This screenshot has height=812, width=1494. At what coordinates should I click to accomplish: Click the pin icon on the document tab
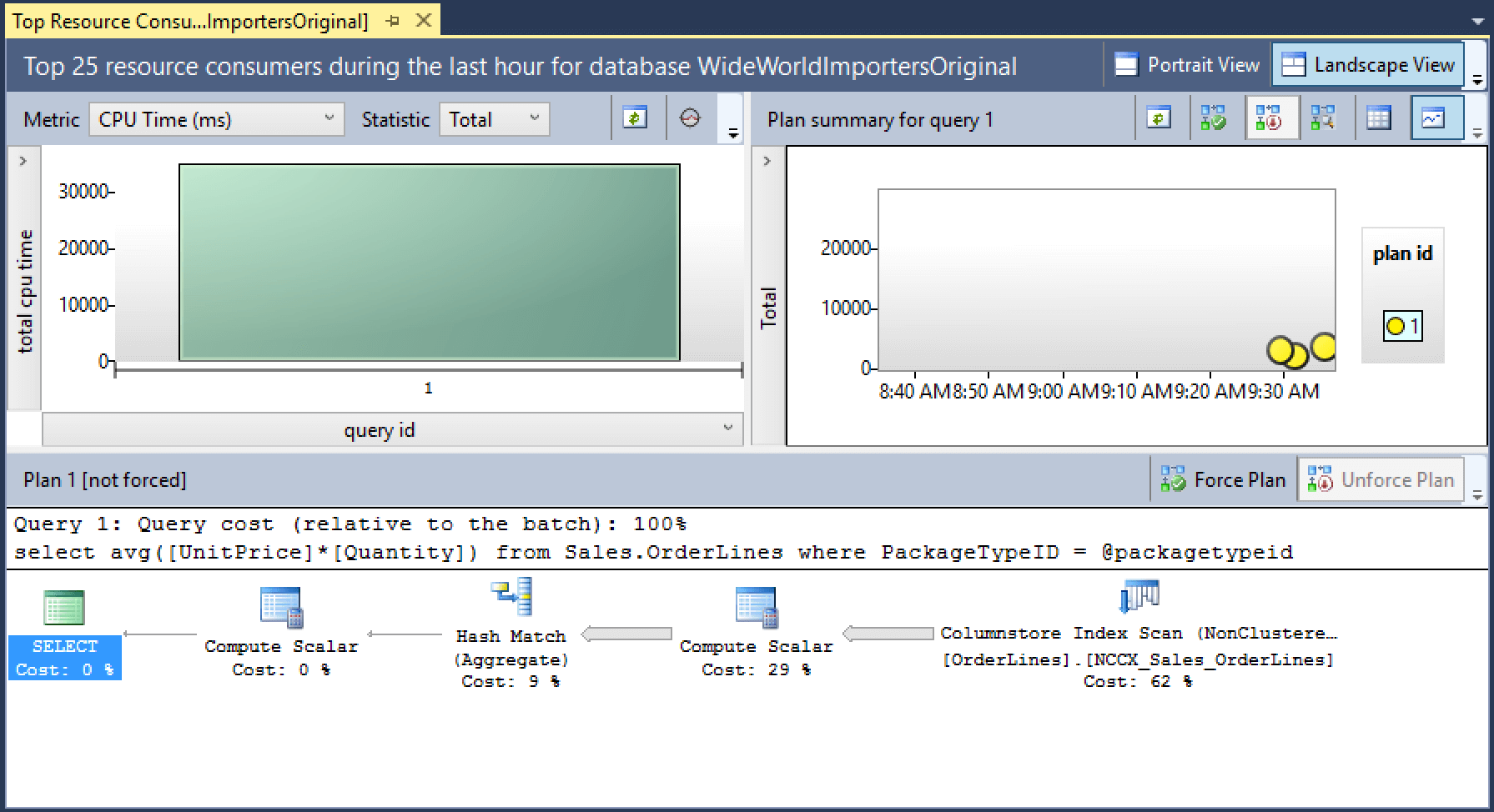coord(394,20)
